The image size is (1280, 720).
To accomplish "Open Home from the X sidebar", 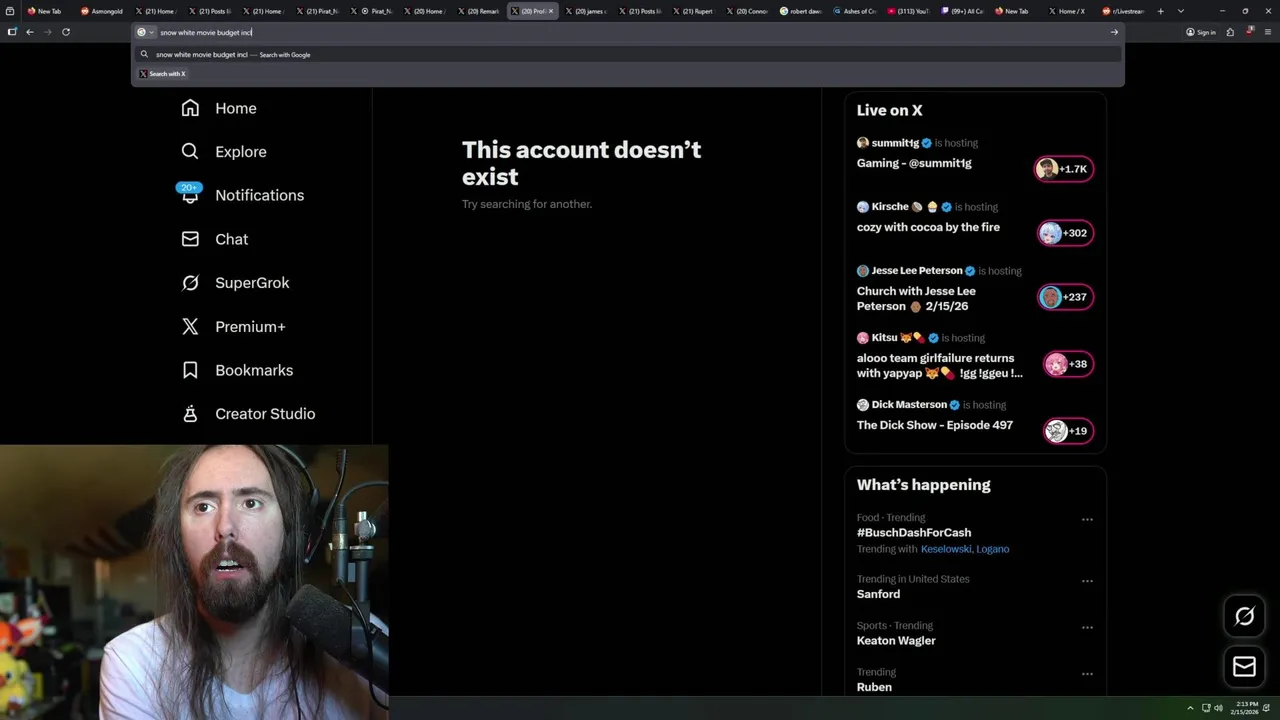I will [x=219, y=108].
